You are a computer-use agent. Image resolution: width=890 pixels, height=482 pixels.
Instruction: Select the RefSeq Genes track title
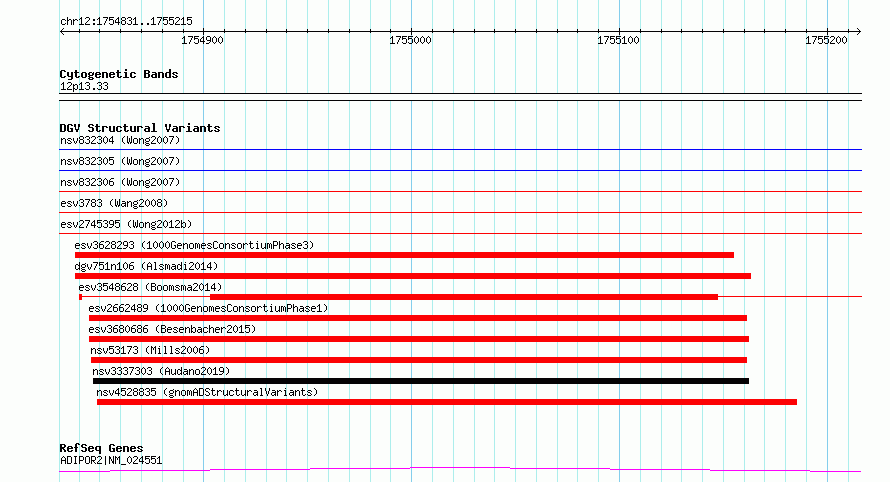pos(101,448)
